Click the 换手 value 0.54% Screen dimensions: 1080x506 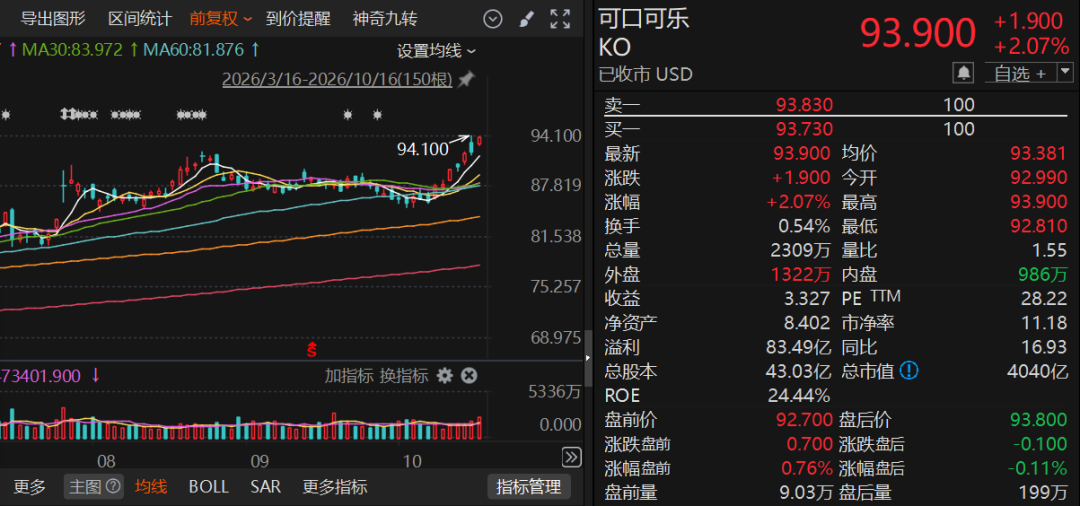(x=804, y=226)
